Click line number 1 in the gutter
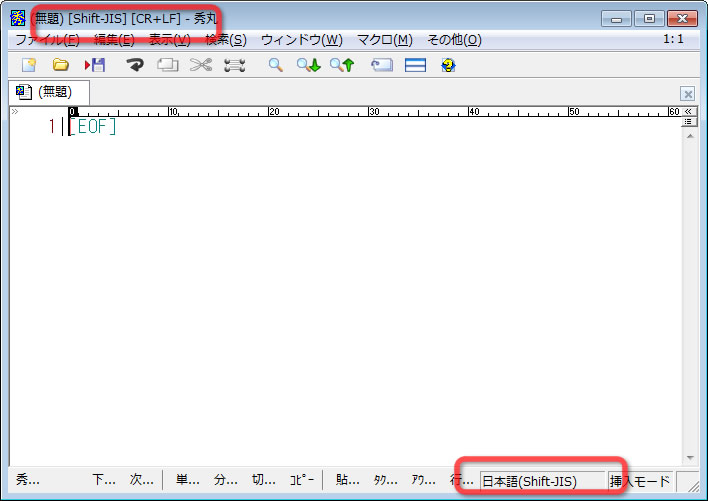 pyautogui.click(x=52, y=126)
